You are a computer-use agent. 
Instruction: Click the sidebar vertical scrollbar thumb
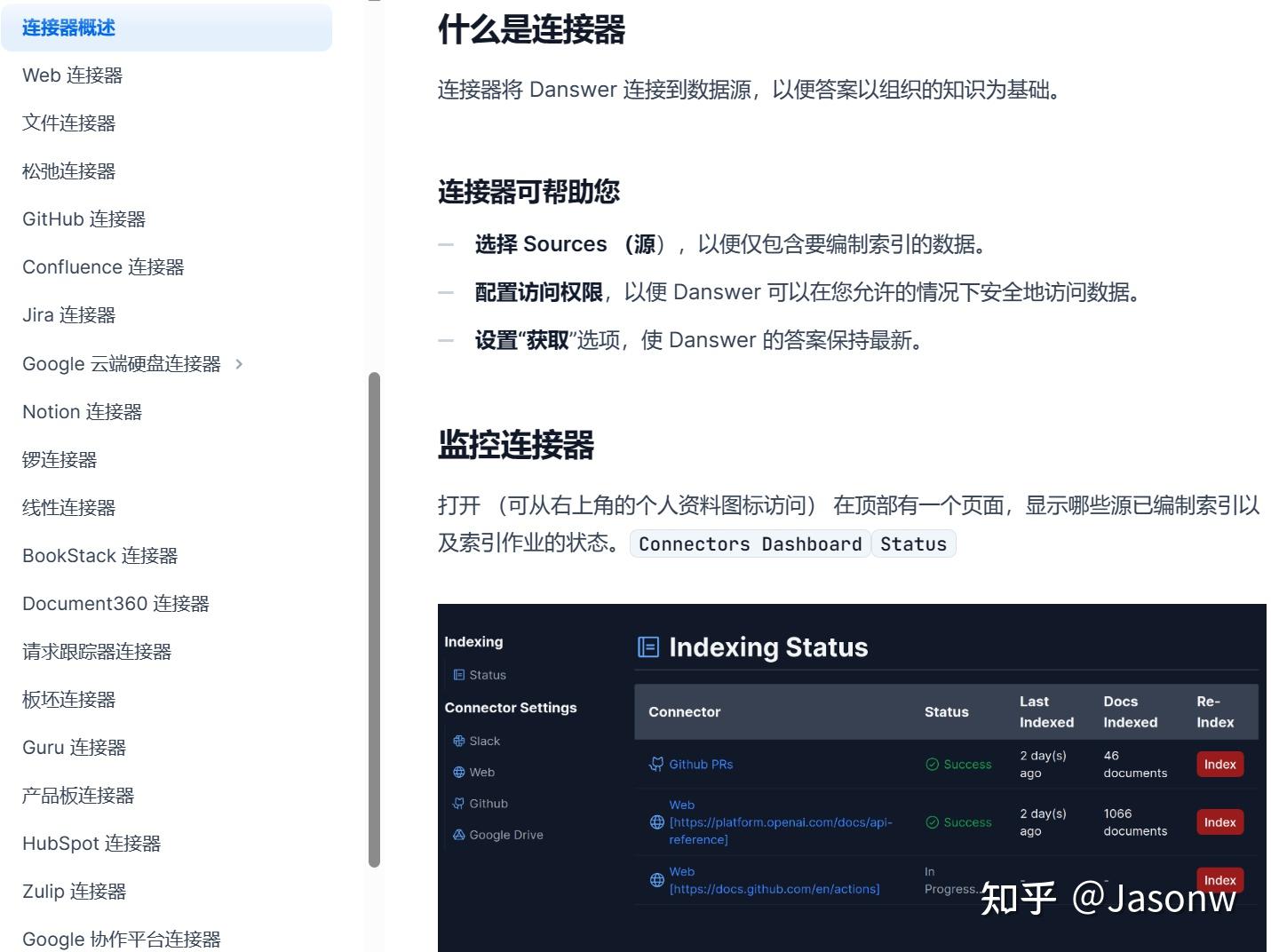coord(374,619)
